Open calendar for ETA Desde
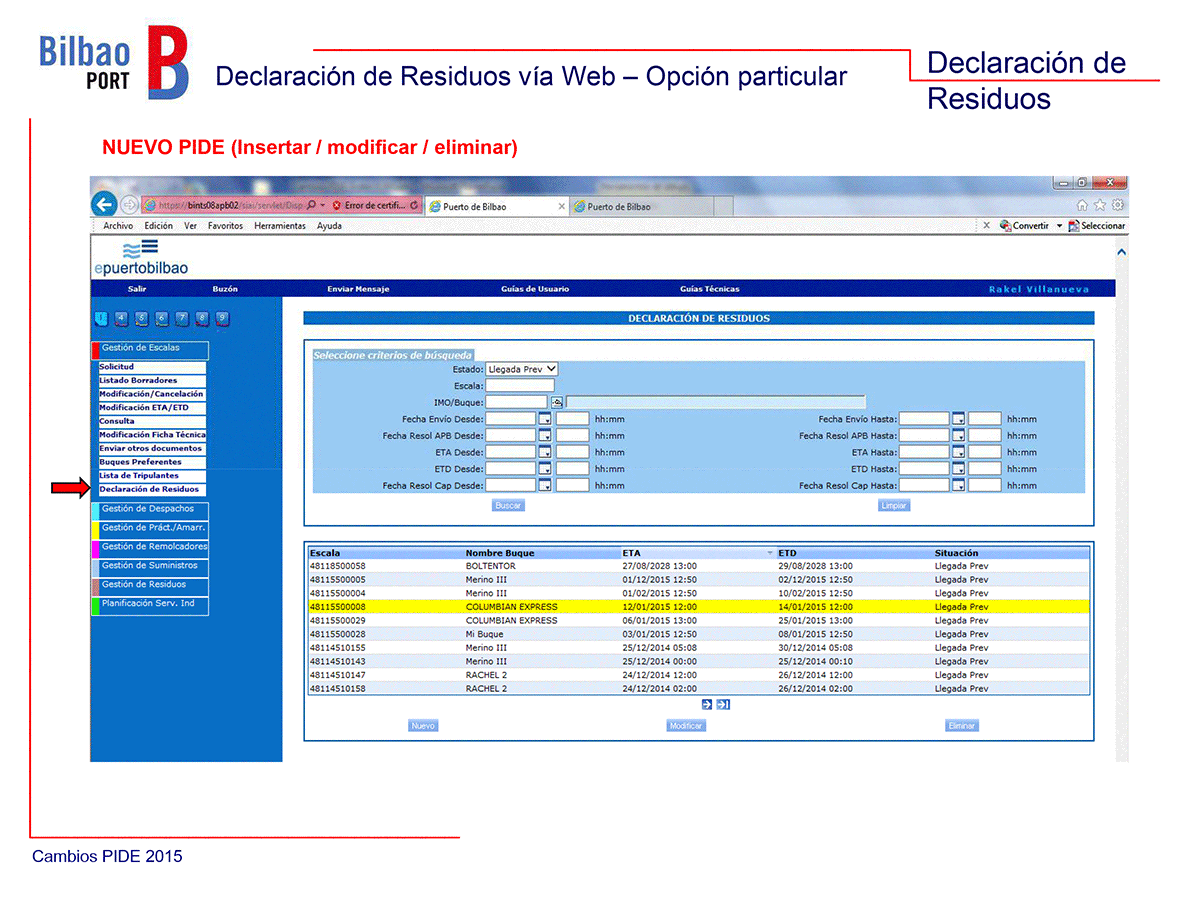Screen dimensions: 1200x900 [x=545, y=452]
